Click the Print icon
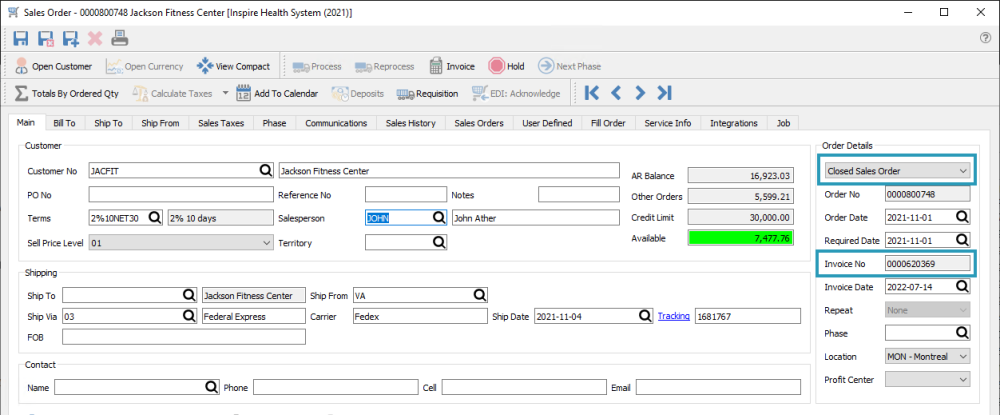The image size is (1000, 415). point(119,39)
